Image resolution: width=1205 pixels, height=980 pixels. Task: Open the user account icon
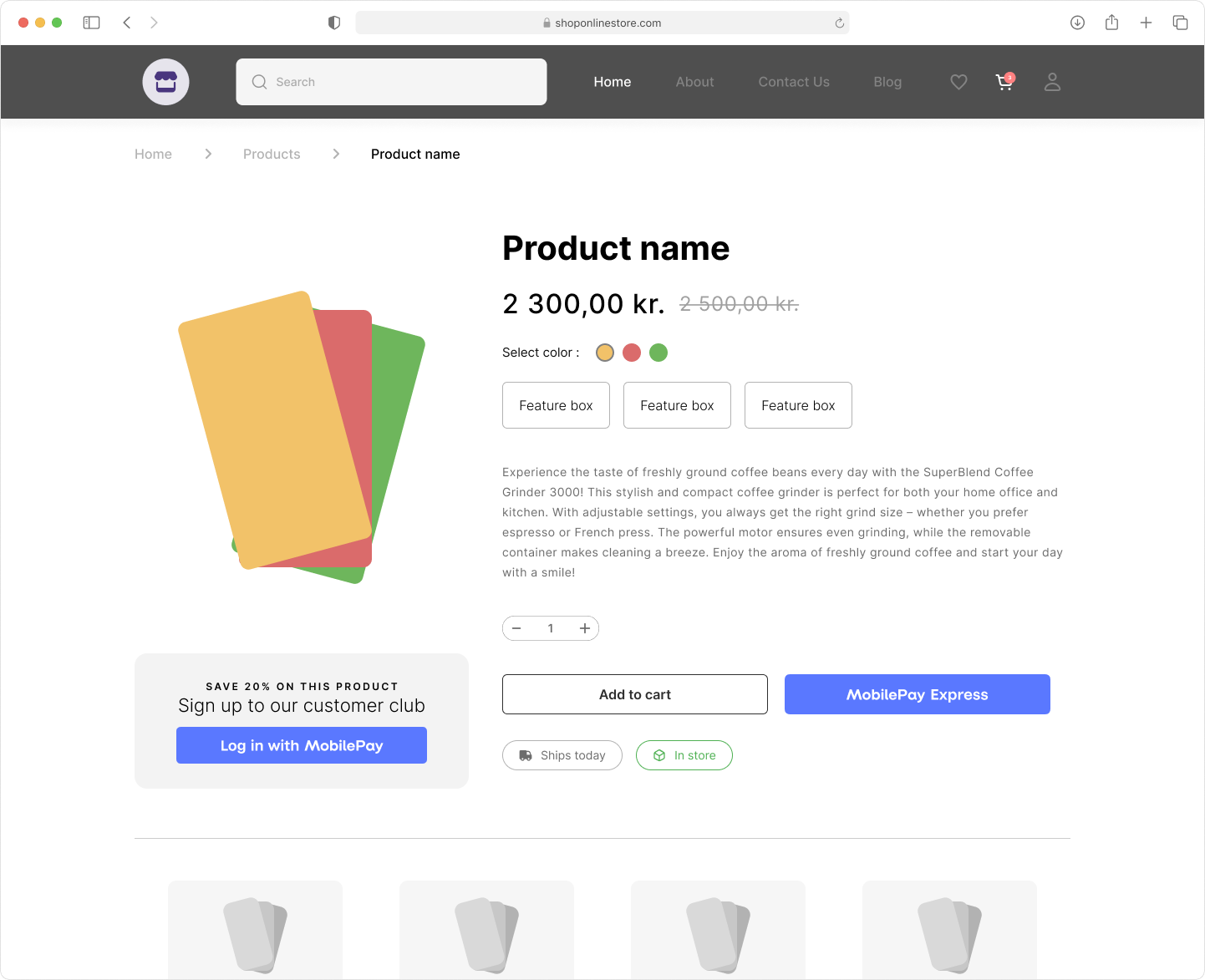(x=1052, y=82)
